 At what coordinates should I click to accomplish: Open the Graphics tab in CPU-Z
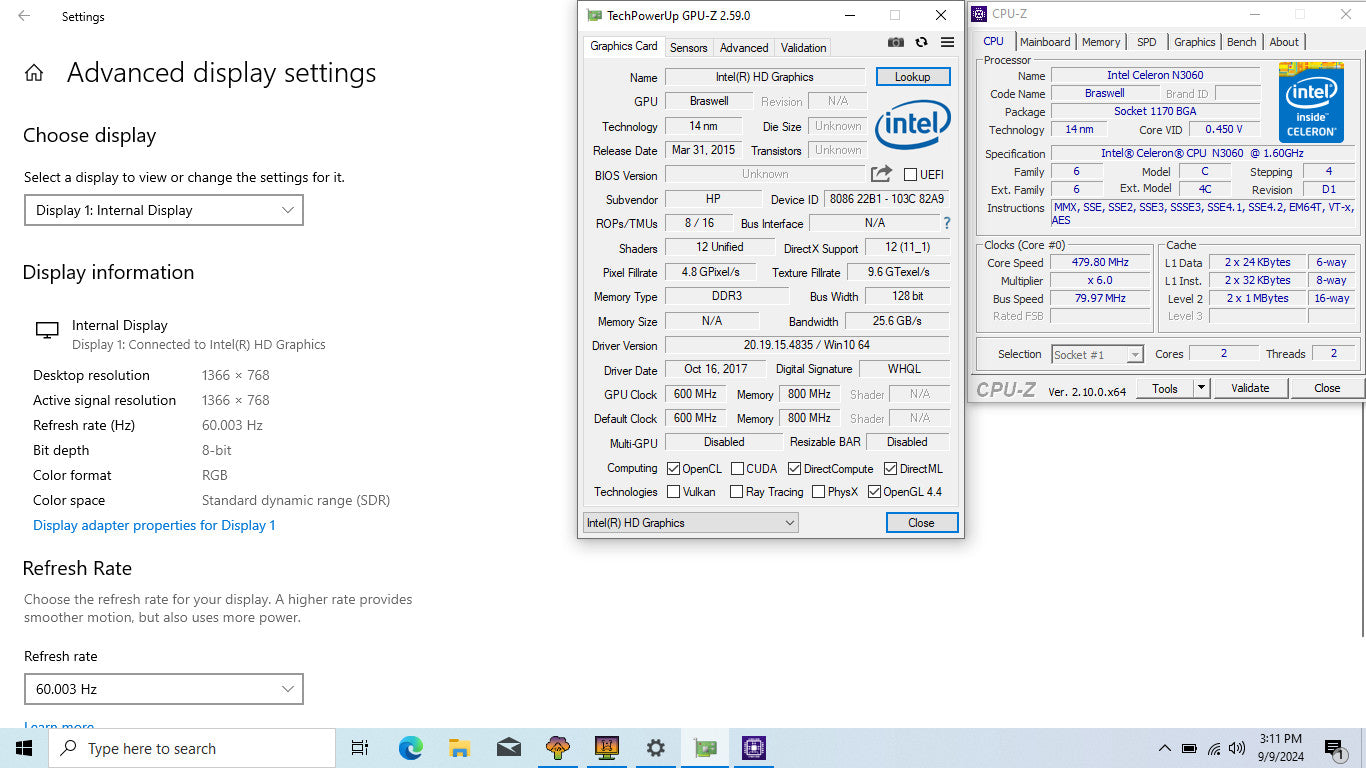pos(1194,42)
